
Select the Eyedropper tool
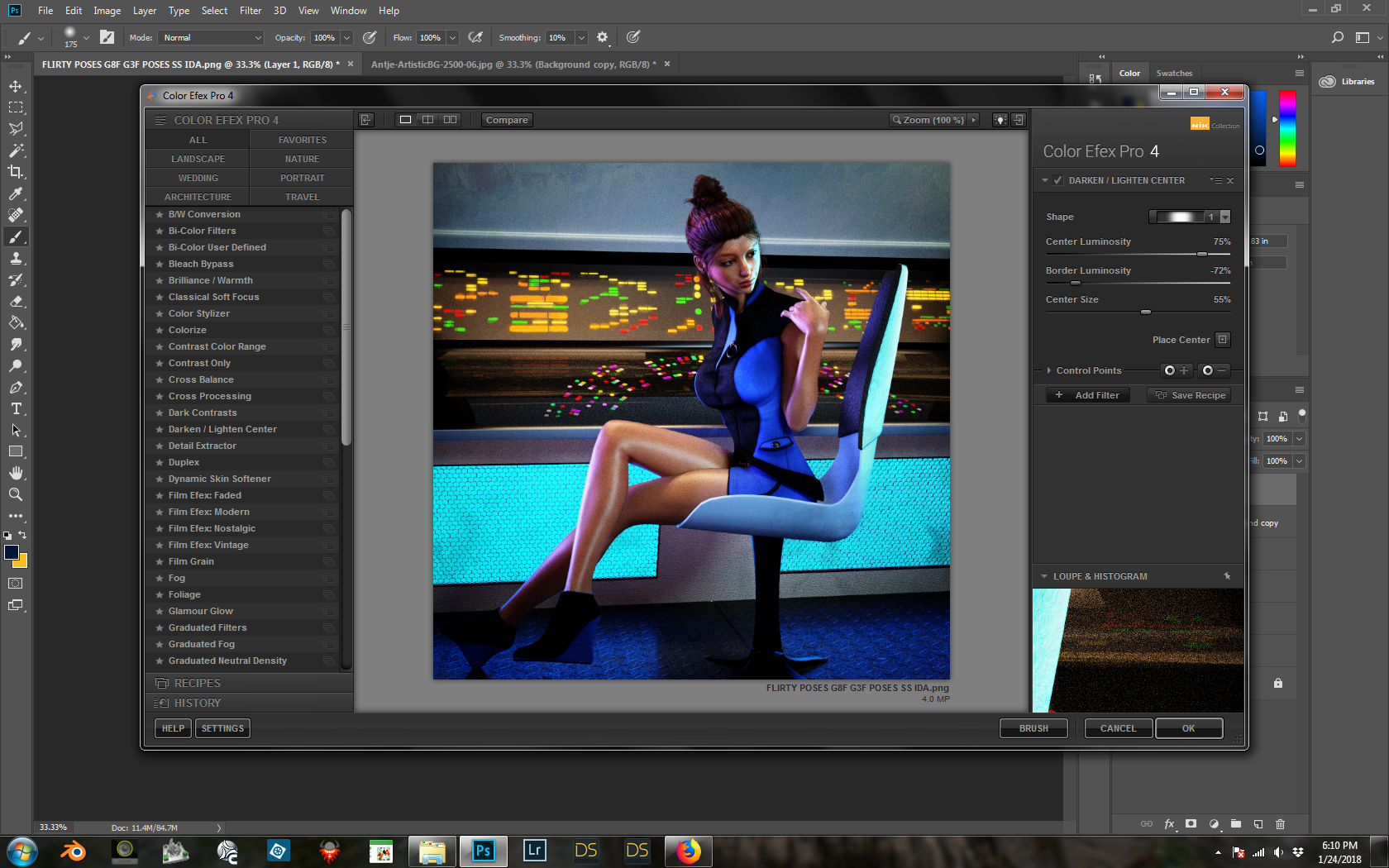point(16,193)
